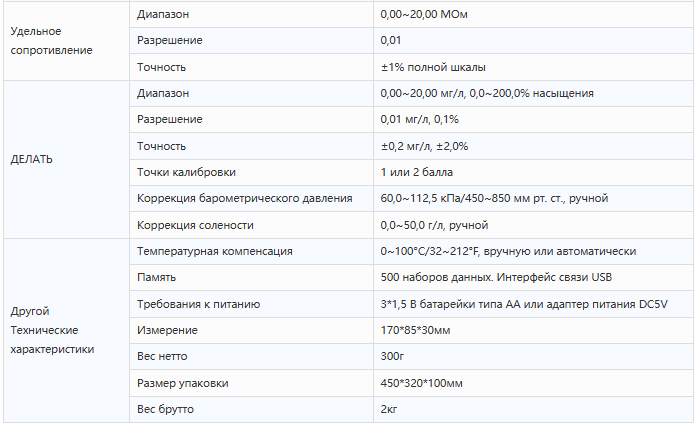The height and width of the screenshot is (429, 698).
Task: Click the "Вес брутто" label
Action: 165,409
